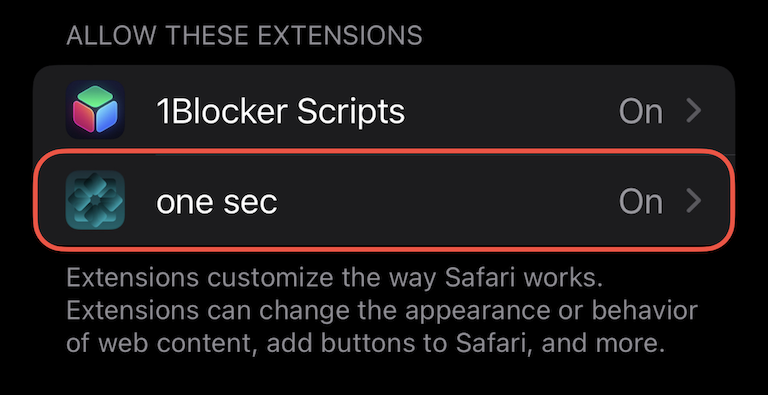Click the On status for 1Blocker Scripts

(641, 111)
